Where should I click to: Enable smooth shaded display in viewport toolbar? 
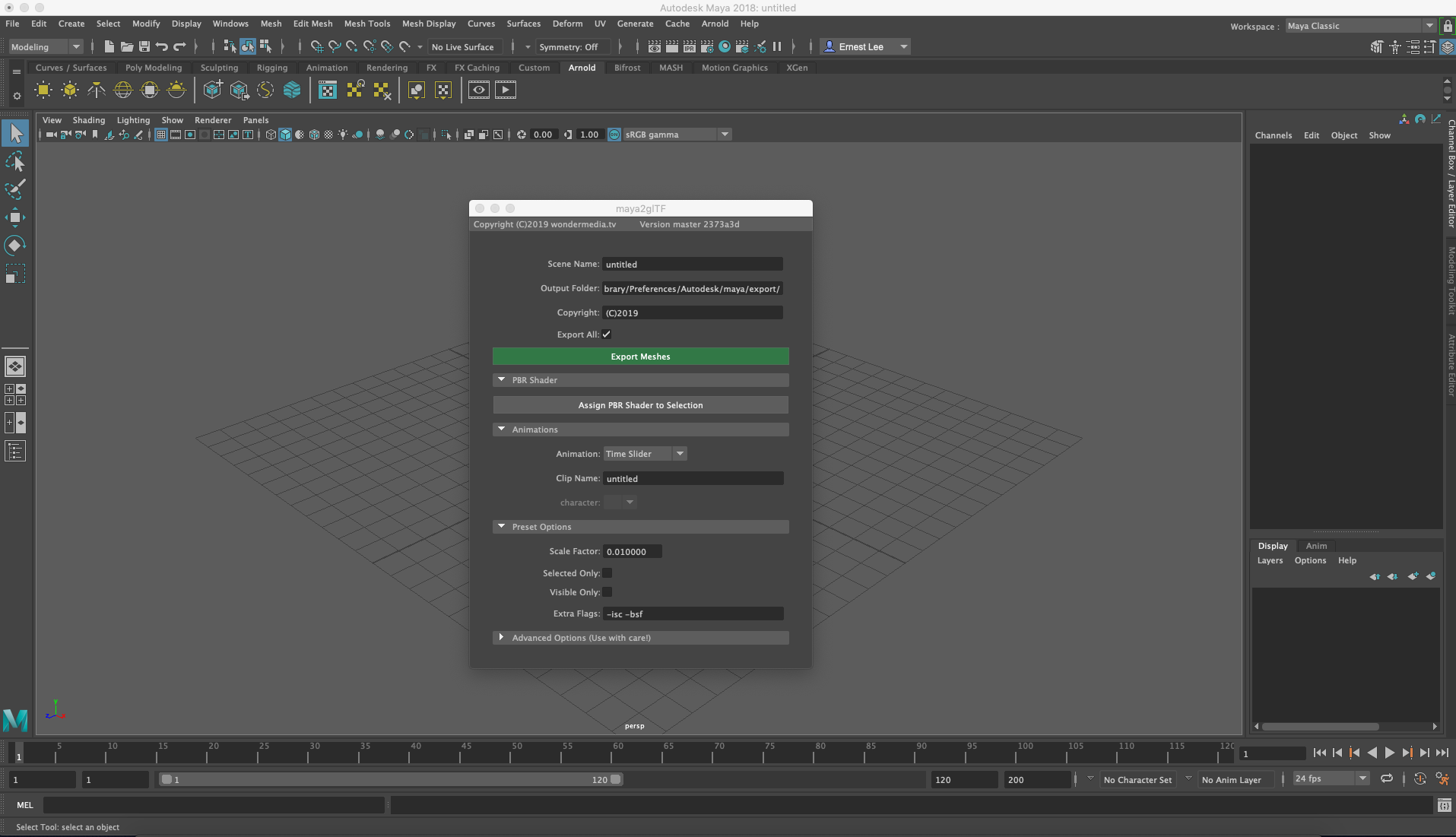coord(285,135)
